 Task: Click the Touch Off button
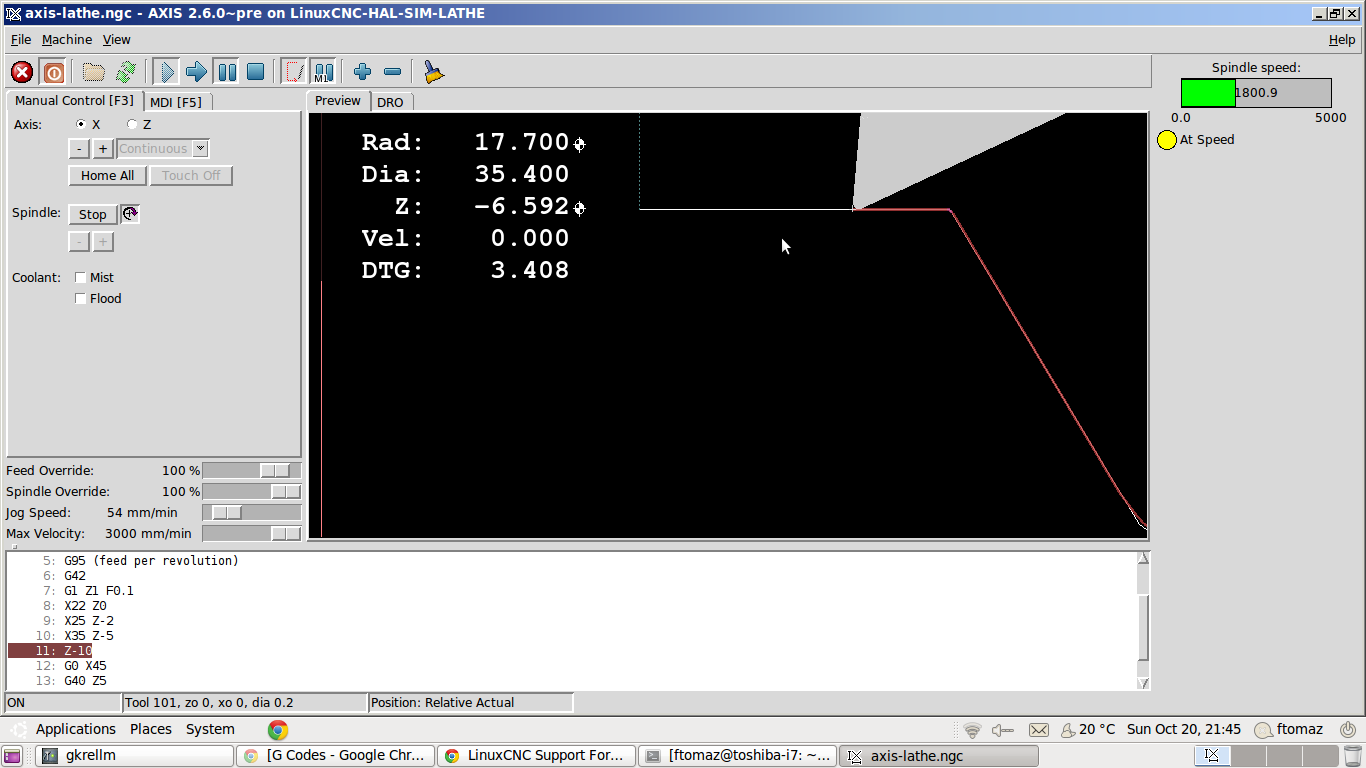click(x=191, y=176)
